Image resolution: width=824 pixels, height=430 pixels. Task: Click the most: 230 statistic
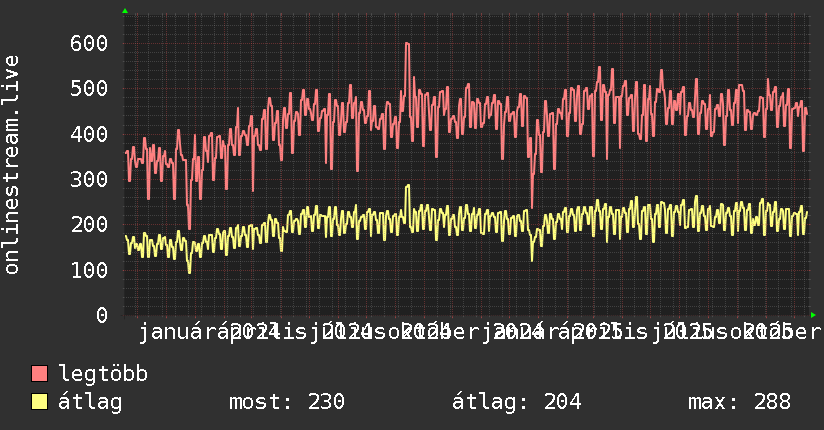point(287,402)
